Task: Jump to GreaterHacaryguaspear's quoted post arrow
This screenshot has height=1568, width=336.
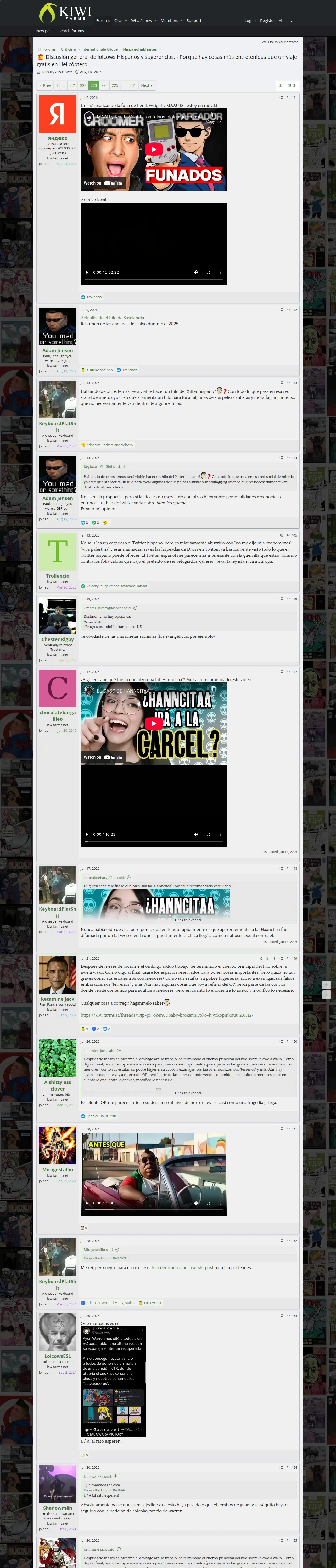Action: [x=135, y=608]
